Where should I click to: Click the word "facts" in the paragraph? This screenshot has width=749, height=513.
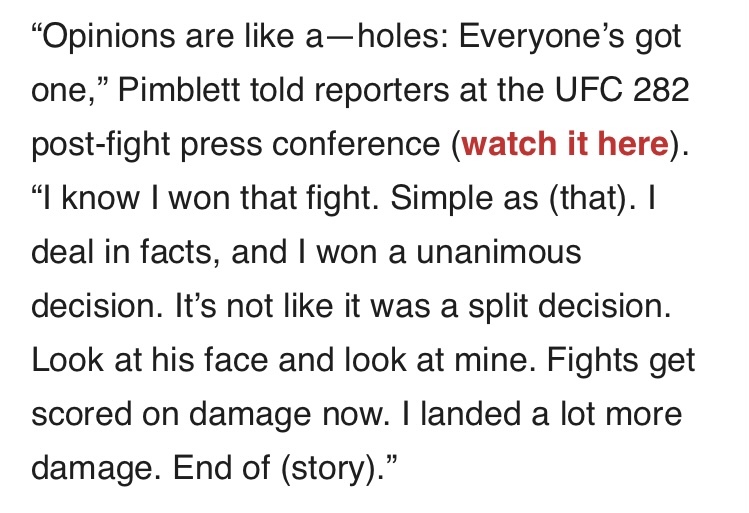click(x=176, y=251)
